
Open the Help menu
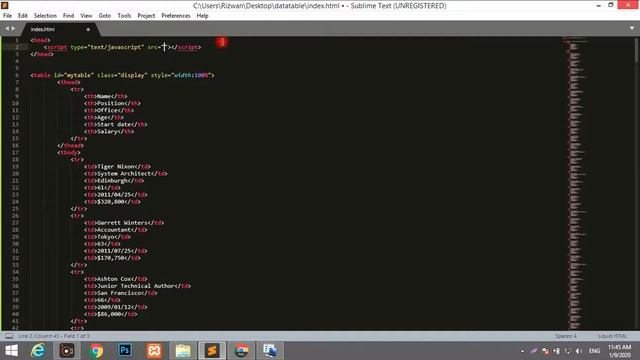(202, 16)
